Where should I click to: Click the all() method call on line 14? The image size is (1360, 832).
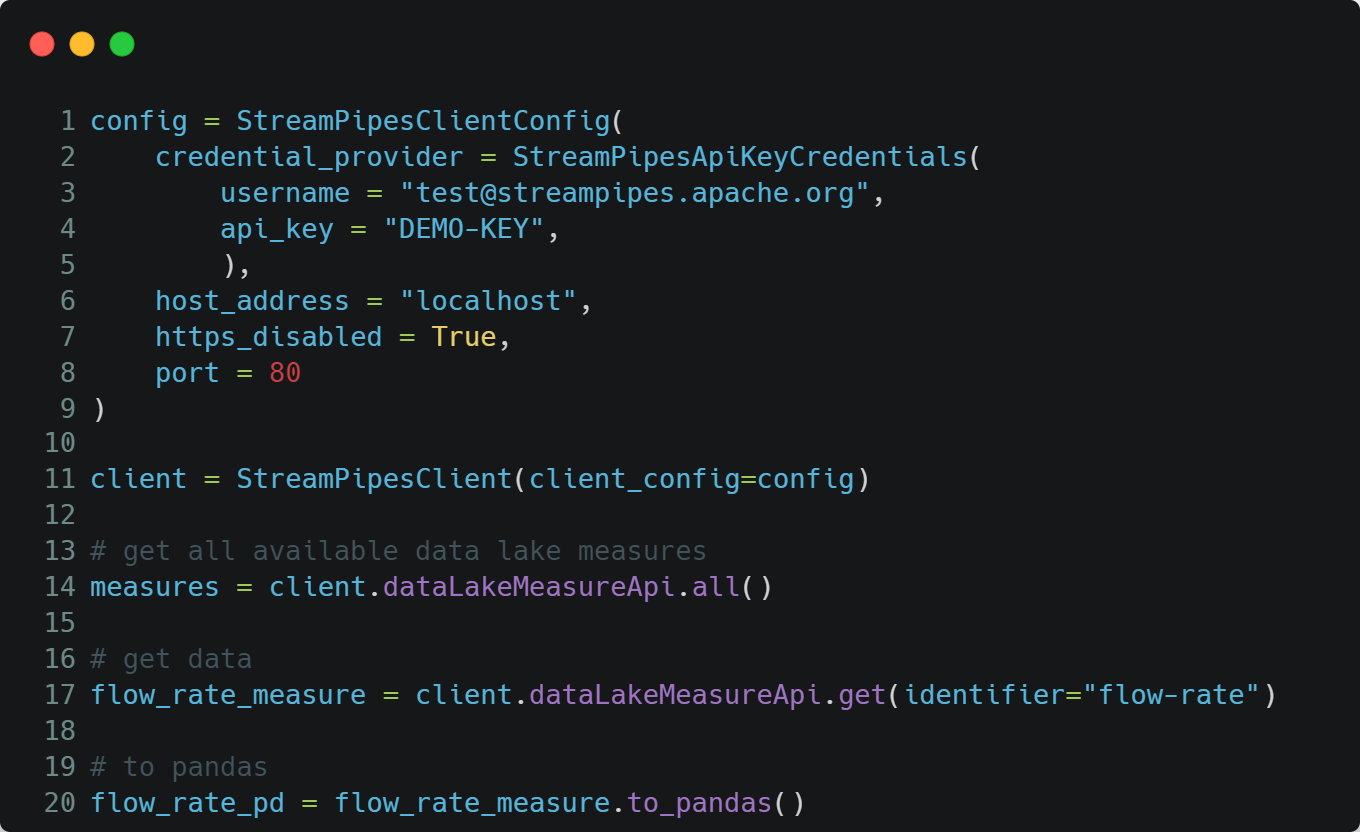tap(716, 587)
